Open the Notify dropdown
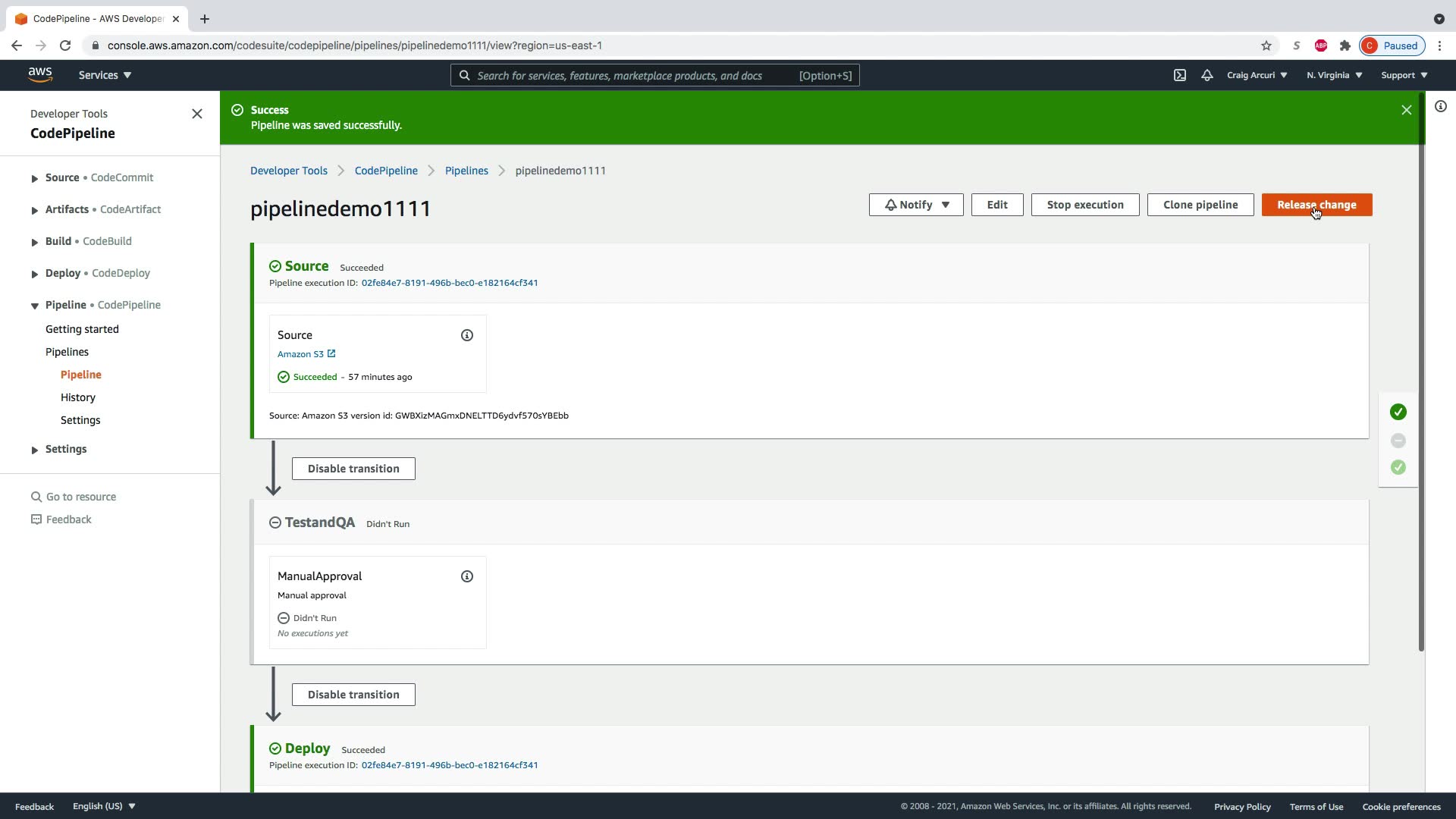Screen dimensions: 1456x819 (x=916, y=205)
